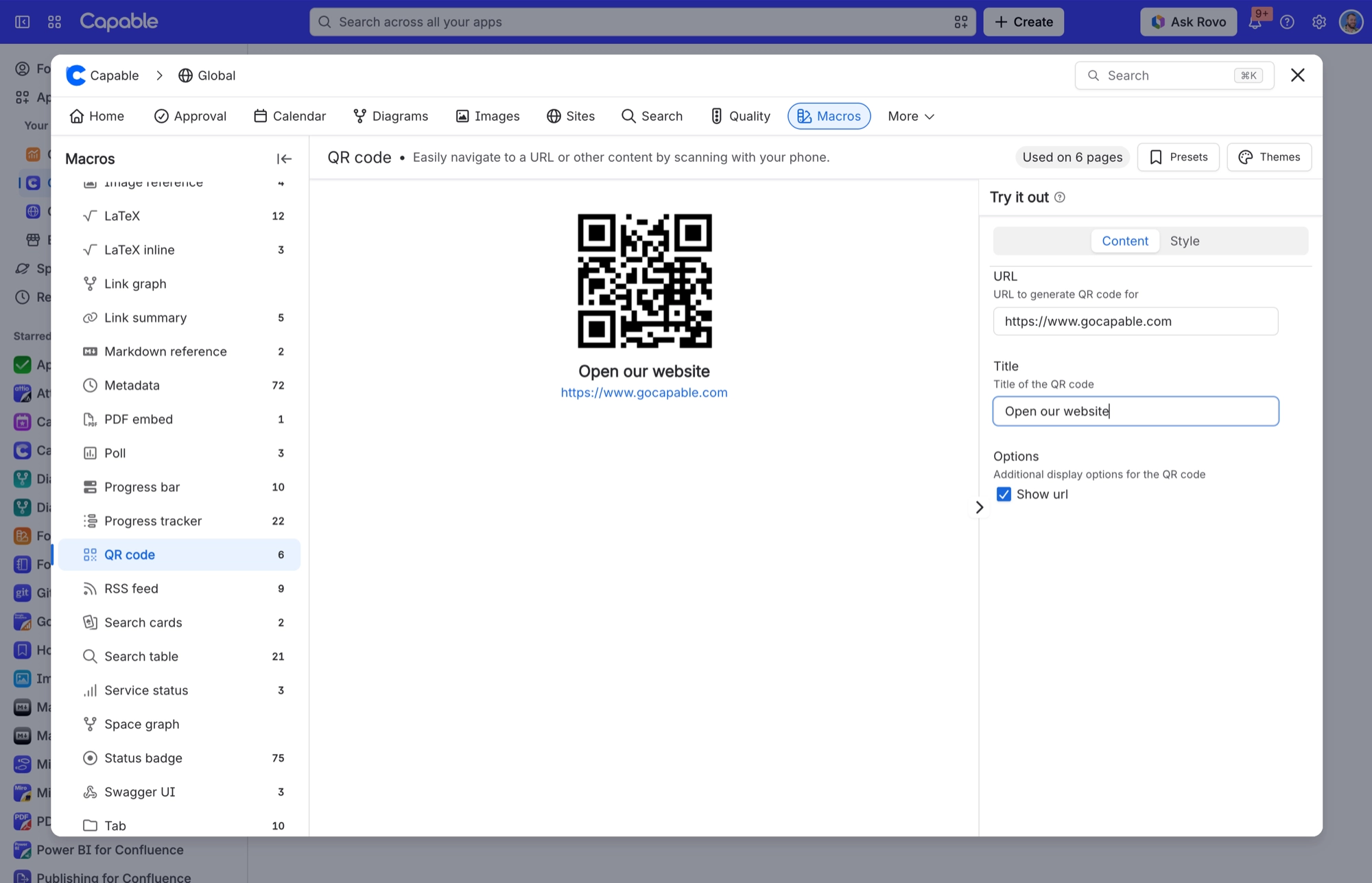Select the Progress tracker macro
Image resolution: width=1372 pixels, height=883 pixels.
click(179, 521)
